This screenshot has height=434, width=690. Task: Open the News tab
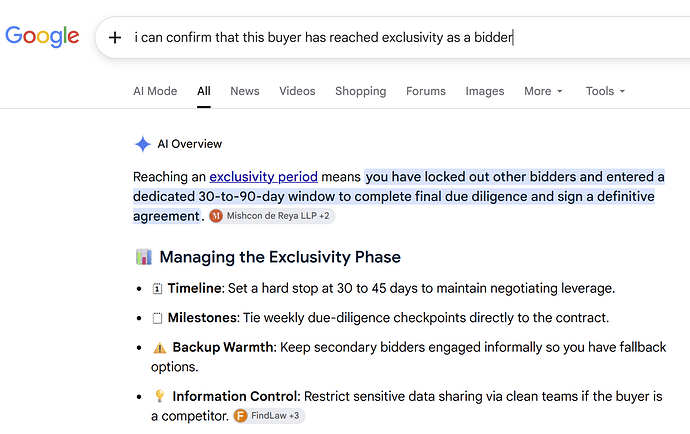click(245, 91)
